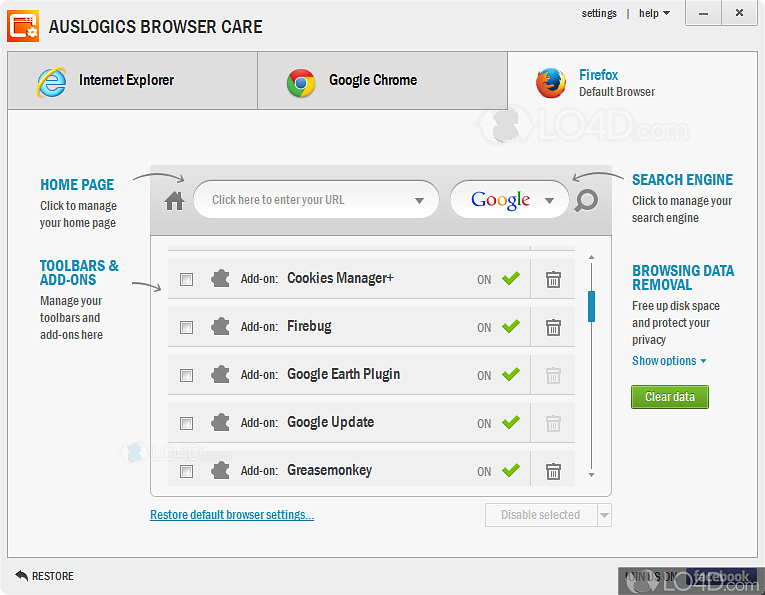Viewport: 765px width, 595px height.
Task: Click the add-ons list scroll up arrow
Action: pos(591,257)
